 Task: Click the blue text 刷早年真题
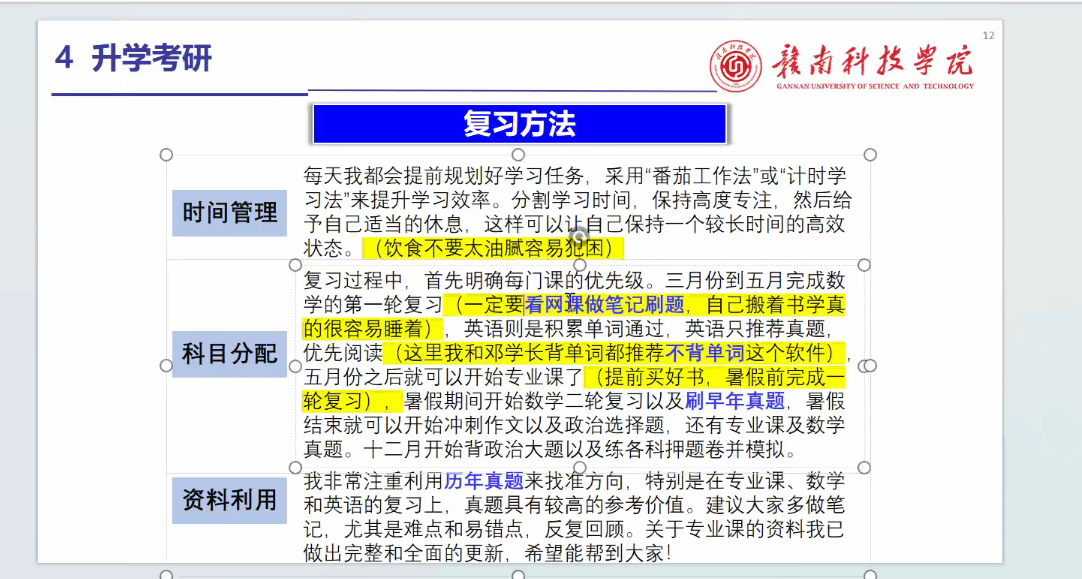735,401
